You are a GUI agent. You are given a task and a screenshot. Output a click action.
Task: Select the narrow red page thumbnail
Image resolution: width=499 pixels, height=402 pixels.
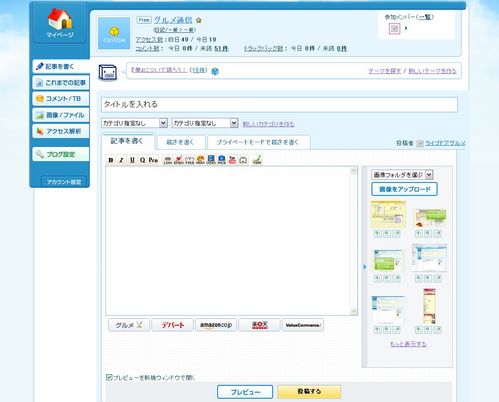[429, 306]
